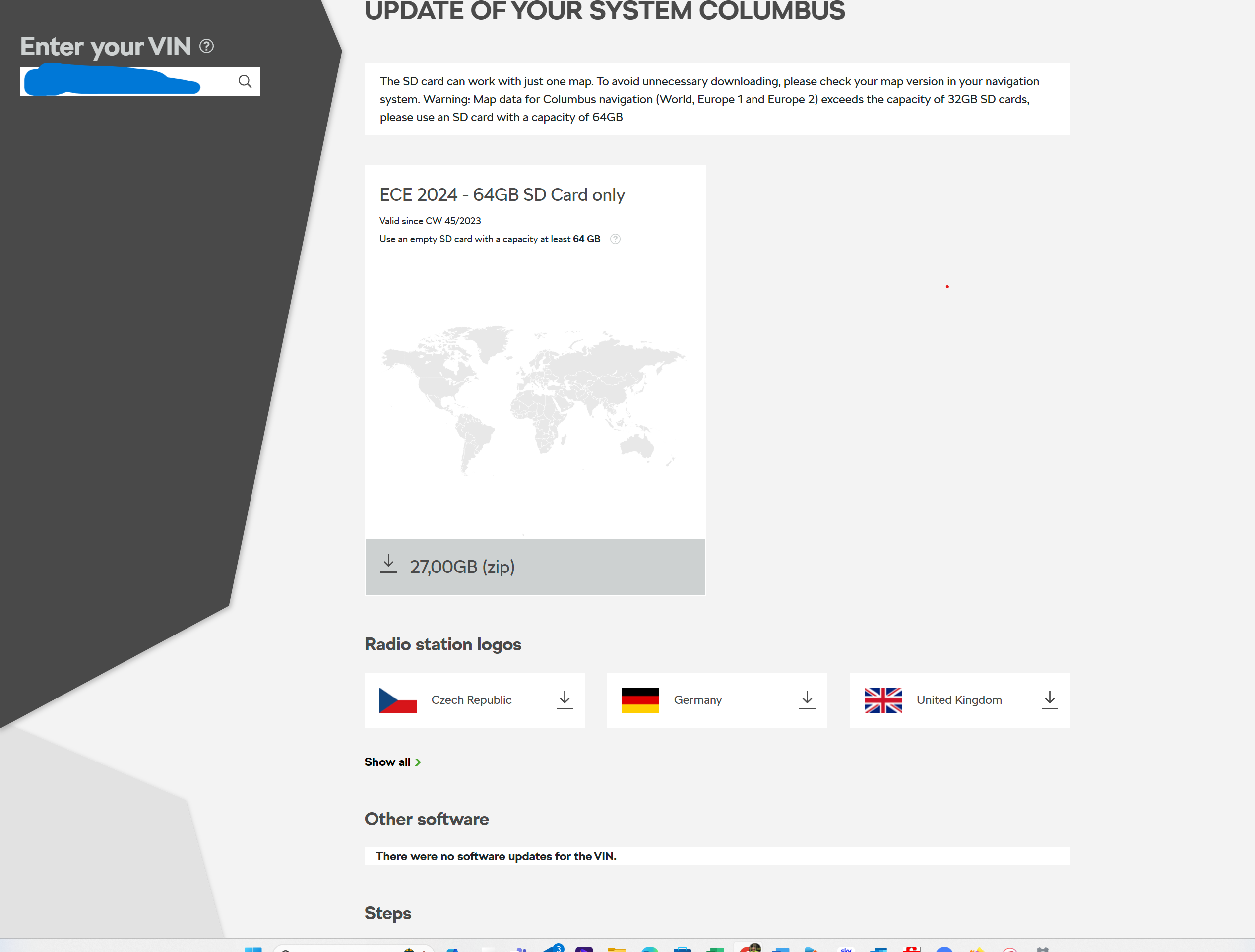Open the help icon next to Enter your VIN
1255x952 pixels.
click(x=206, y=46)
